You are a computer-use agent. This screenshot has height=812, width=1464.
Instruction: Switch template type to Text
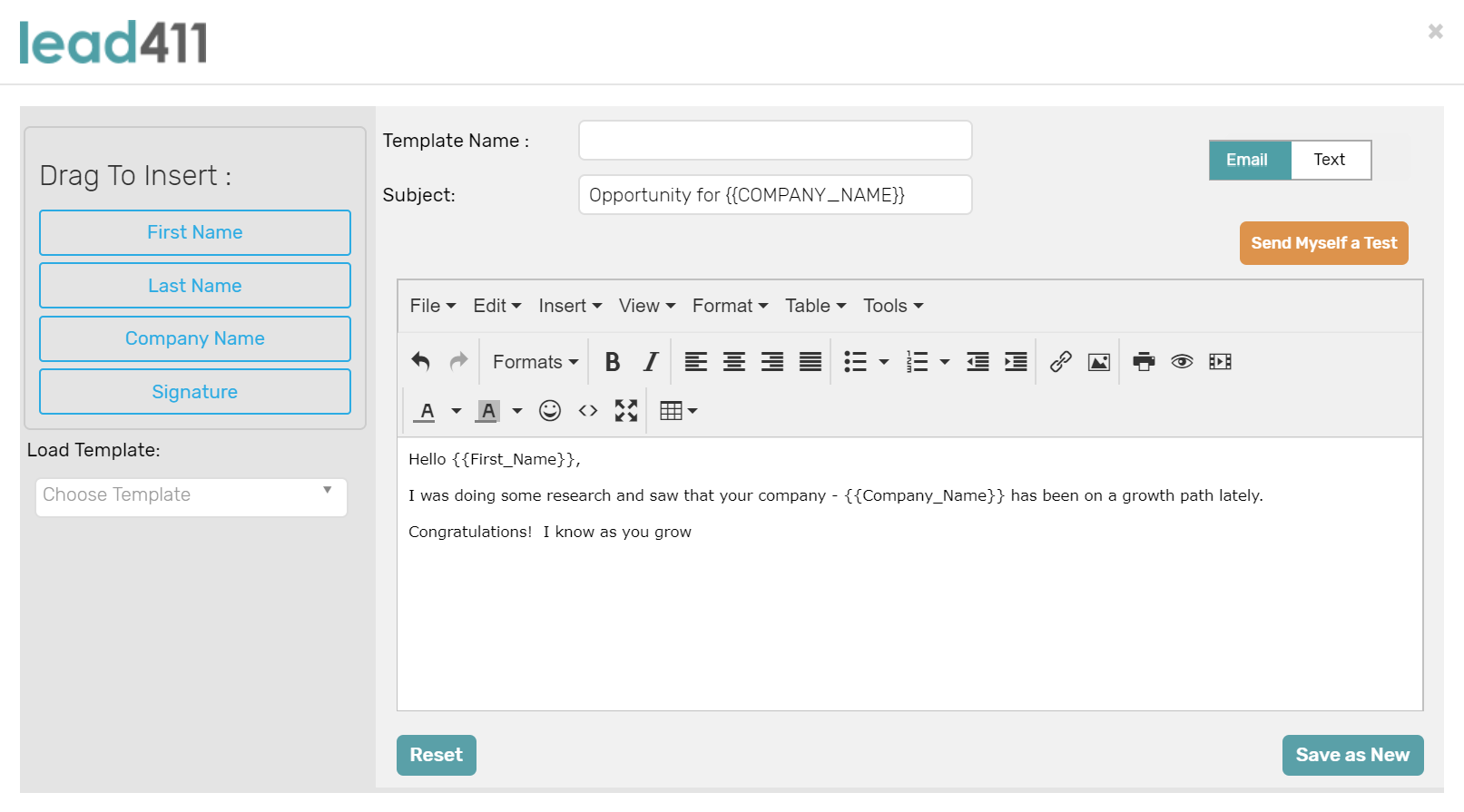tap(1331, 160)
